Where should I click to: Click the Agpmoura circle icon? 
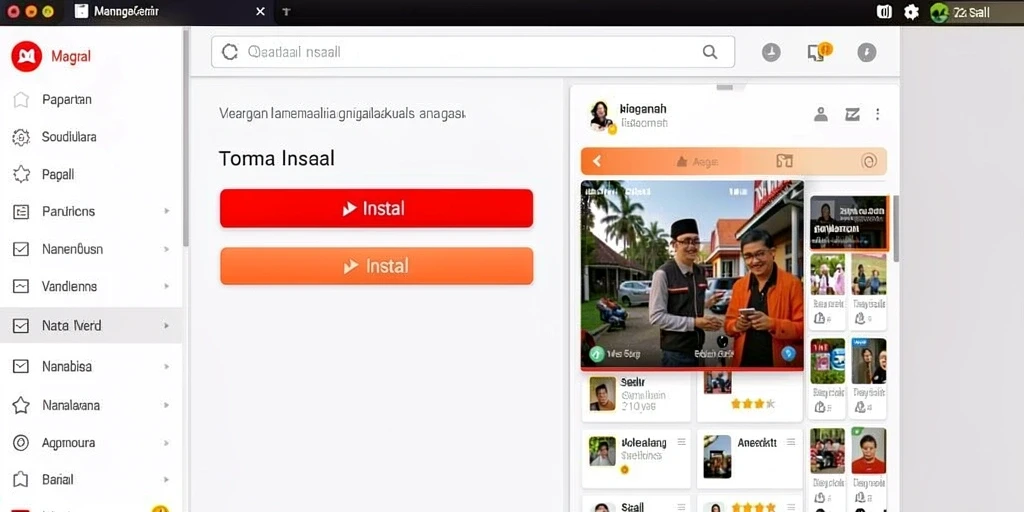(x=21, y=443)
